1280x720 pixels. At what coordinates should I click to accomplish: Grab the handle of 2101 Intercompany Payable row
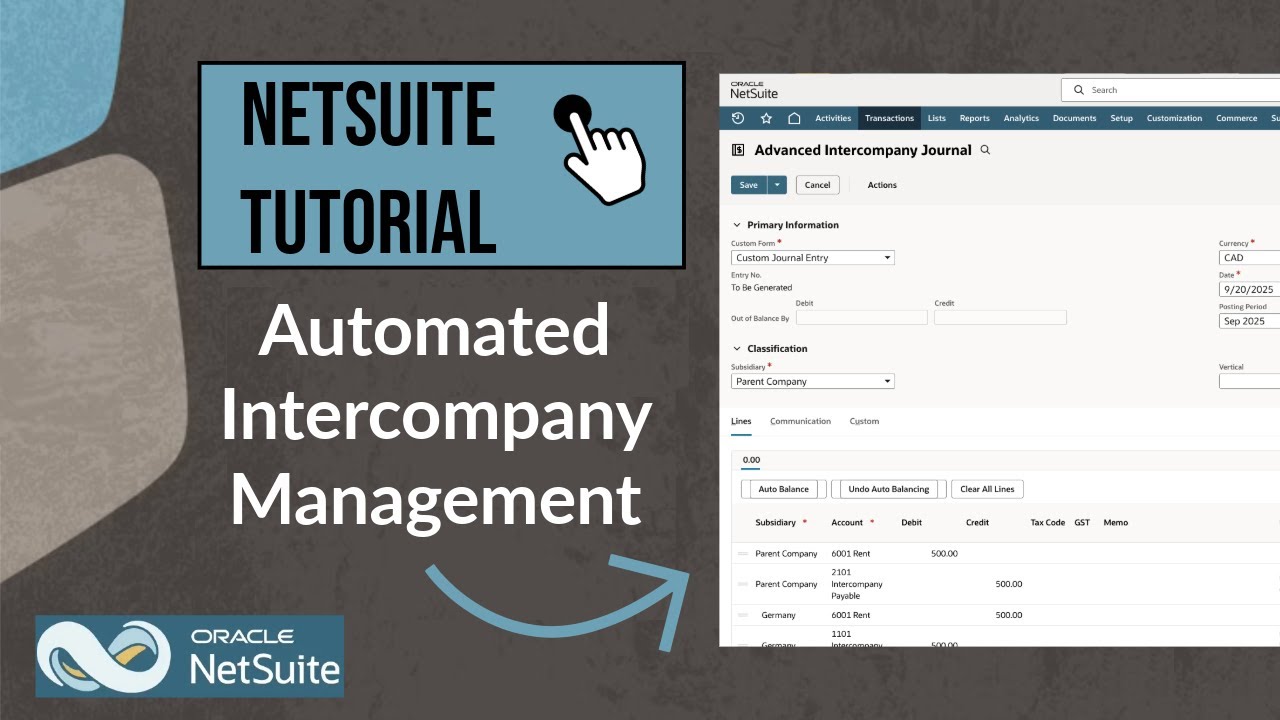click(x=742, y=584)
